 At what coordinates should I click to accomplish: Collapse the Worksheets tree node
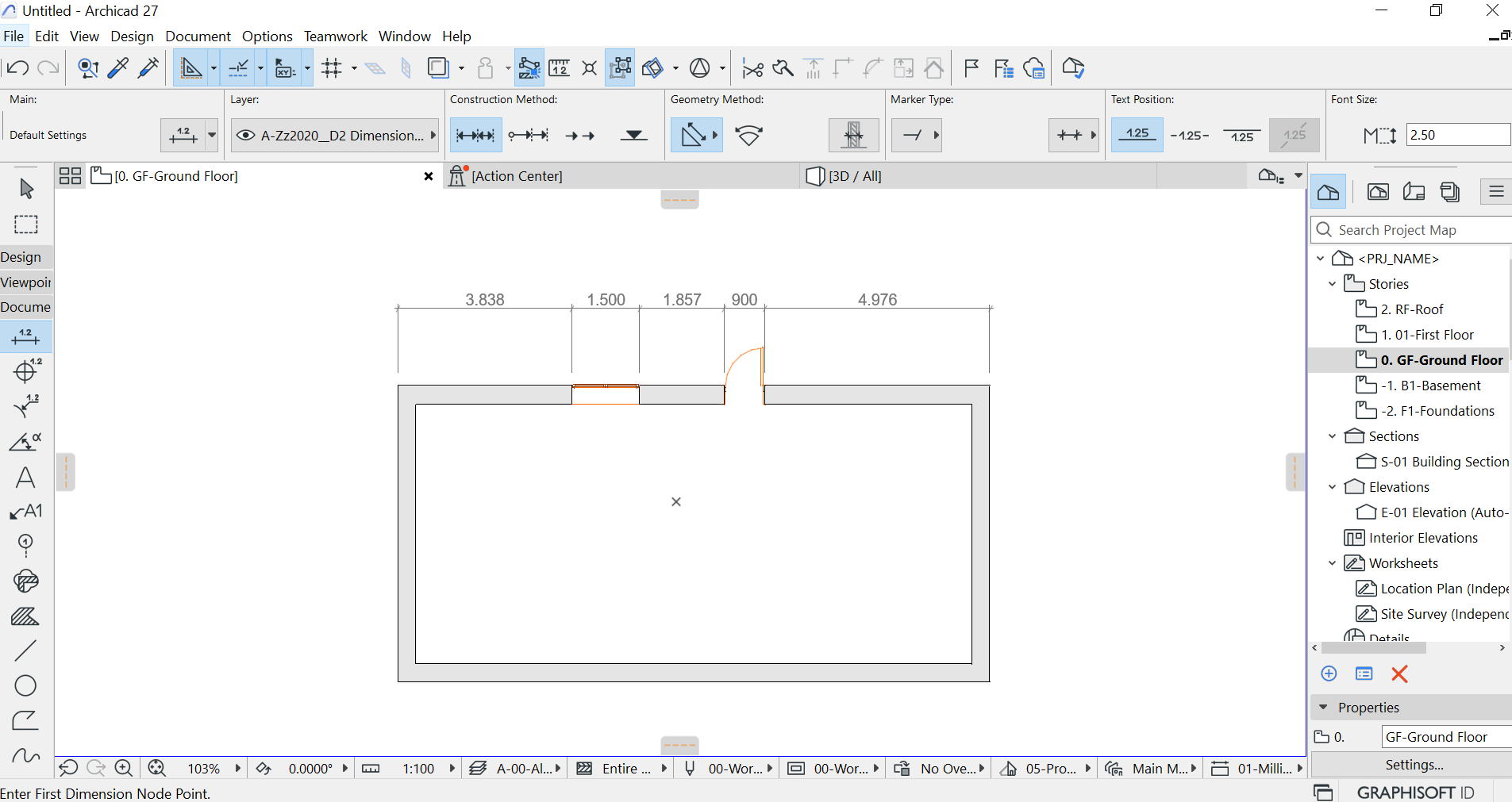1333,563
